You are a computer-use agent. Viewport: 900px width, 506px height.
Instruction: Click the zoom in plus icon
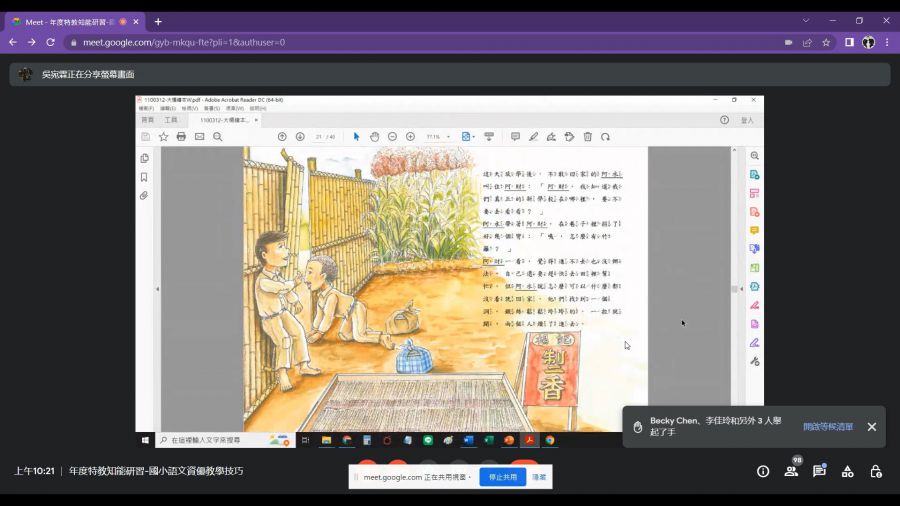[410, 137]
